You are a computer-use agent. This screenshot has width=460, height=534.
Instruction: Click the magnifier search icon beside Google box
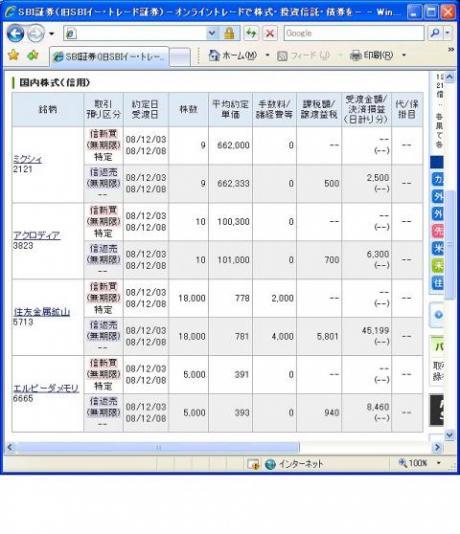[x=435, y=33]
